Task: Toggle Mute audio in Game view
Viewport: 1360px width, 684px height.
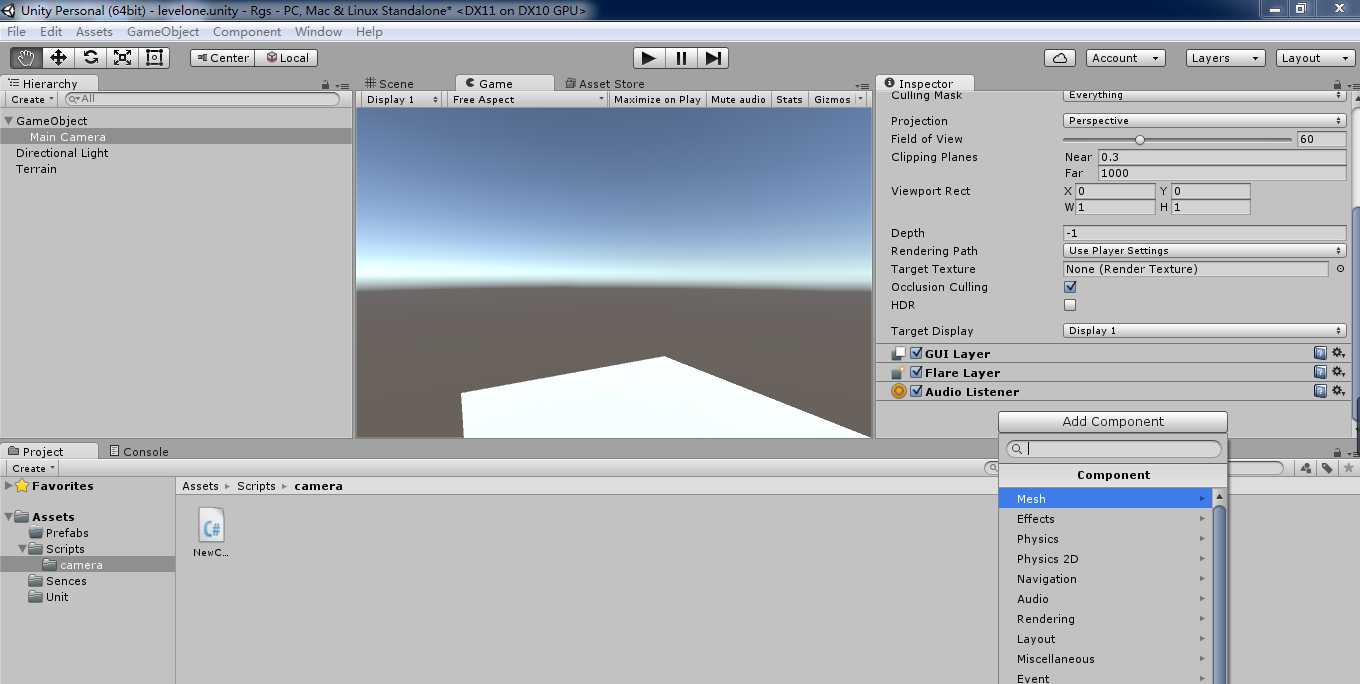Action: (x=738, y=99)
